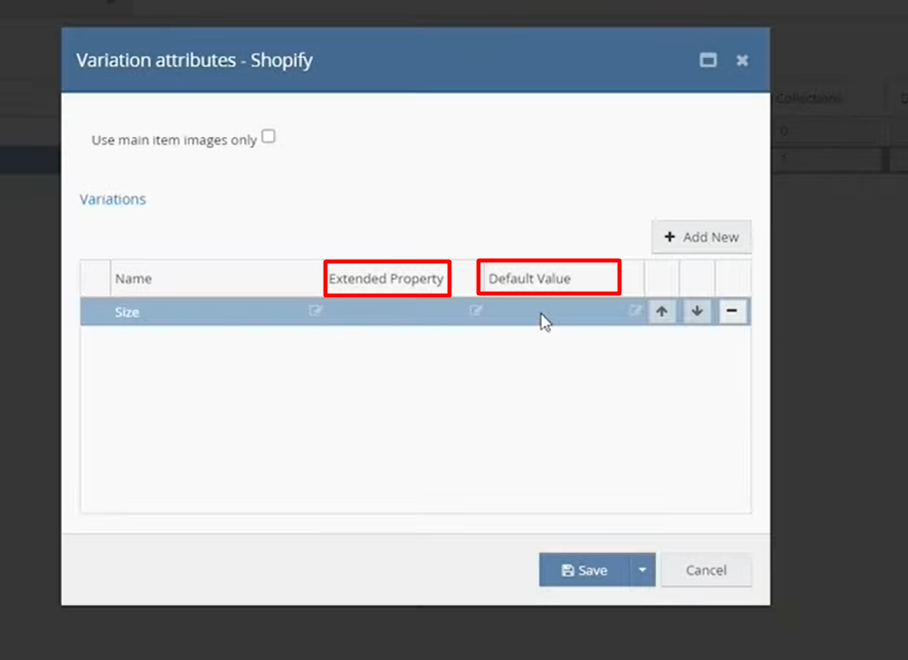Viewport: 908px width, 660px height.
Task: Enable Use main item images only checkbox
Action: (268, 137)
